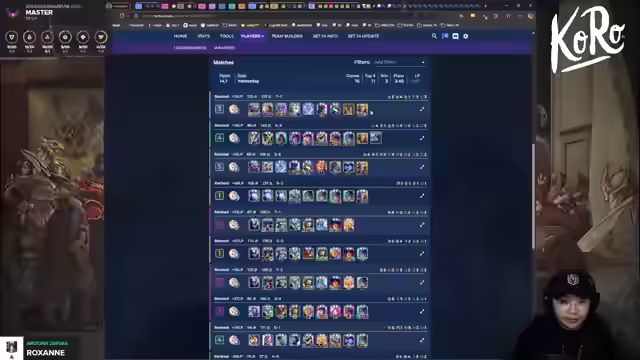Click the Patch 14.1 label
The width and height of the screenshot is (640, 360).
pyautogui.click(x=224, y=78)
